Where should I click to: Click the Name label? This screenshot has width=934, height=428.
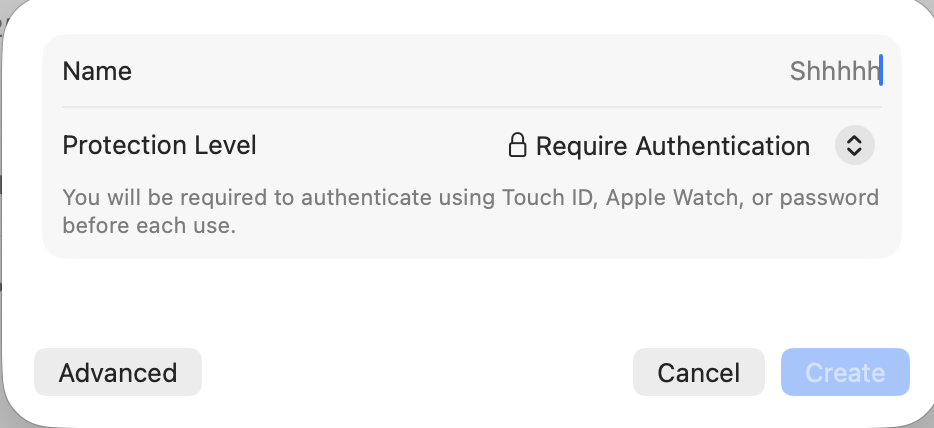pyautogui.click(x=97, y=71)
